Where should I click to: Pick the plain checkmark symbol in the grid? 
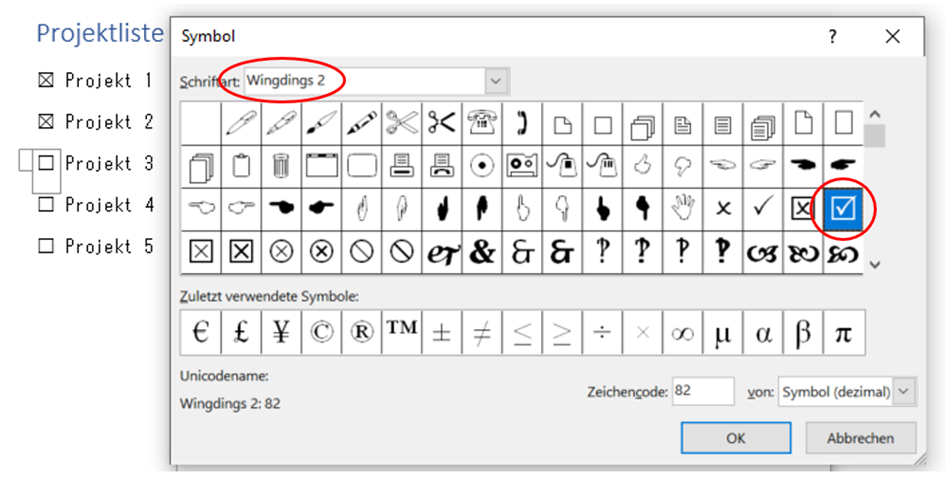763,209
